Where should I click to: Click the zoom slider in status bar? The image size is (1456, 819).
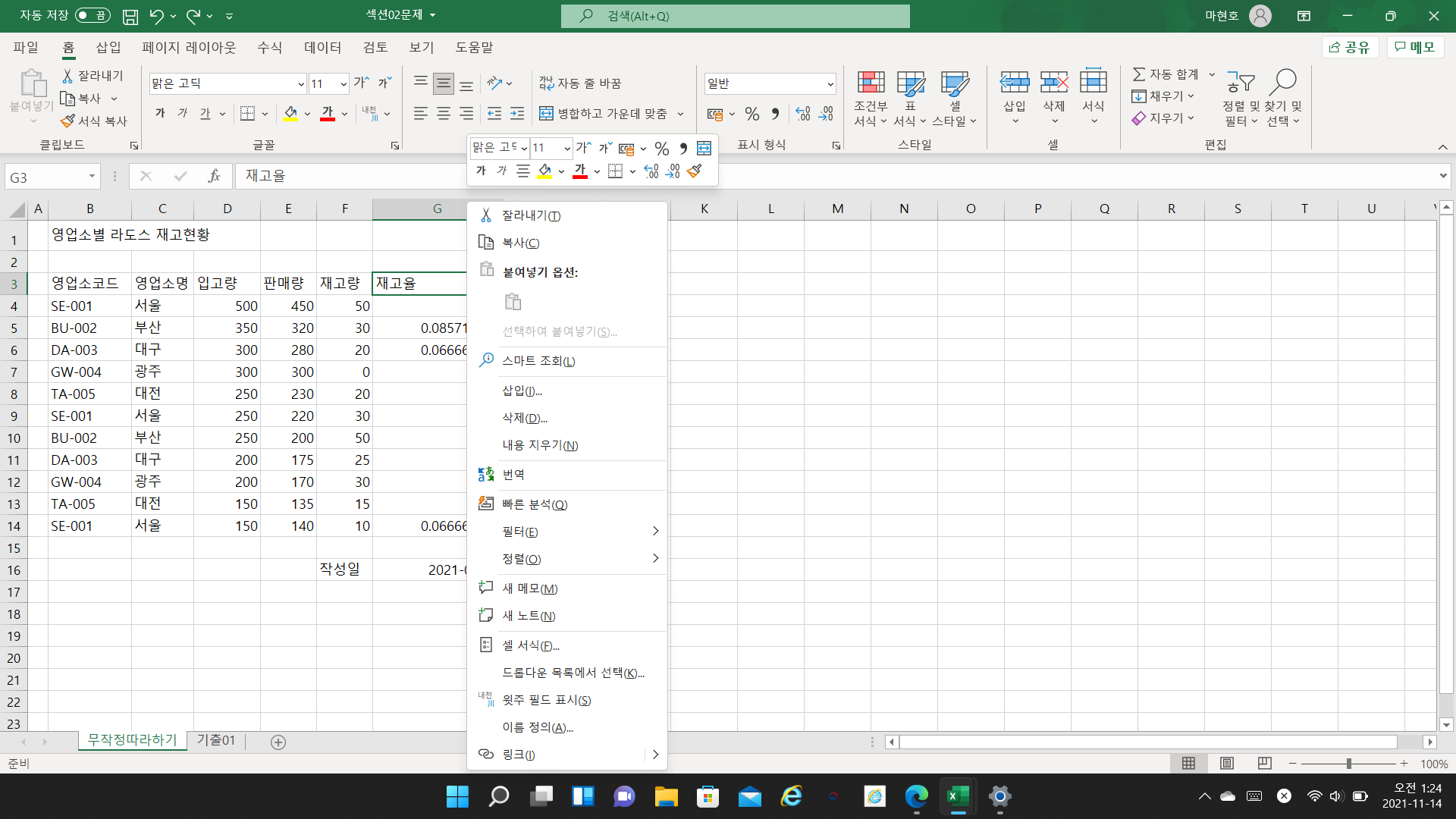click(1348, 764)
